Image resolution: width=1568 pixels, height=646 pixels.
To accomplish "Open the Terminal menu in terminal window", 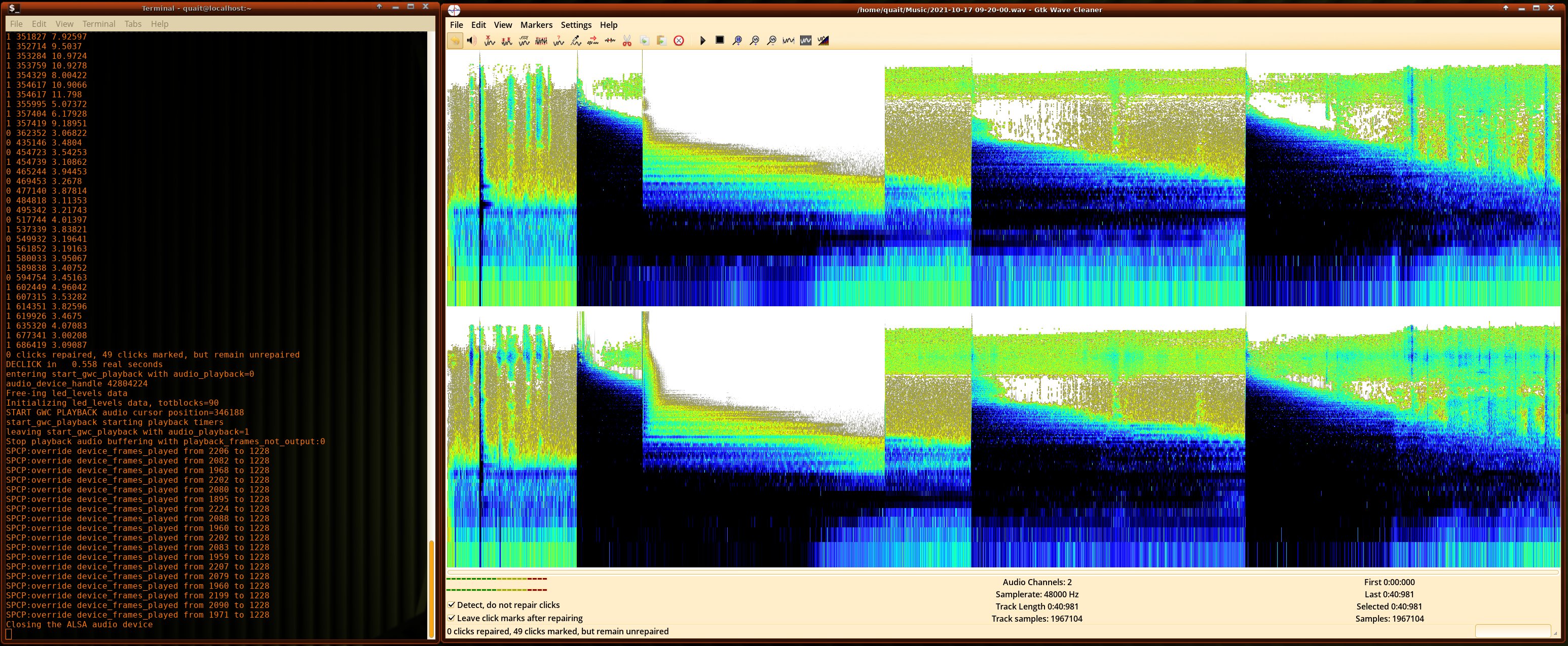I will 99,24.
